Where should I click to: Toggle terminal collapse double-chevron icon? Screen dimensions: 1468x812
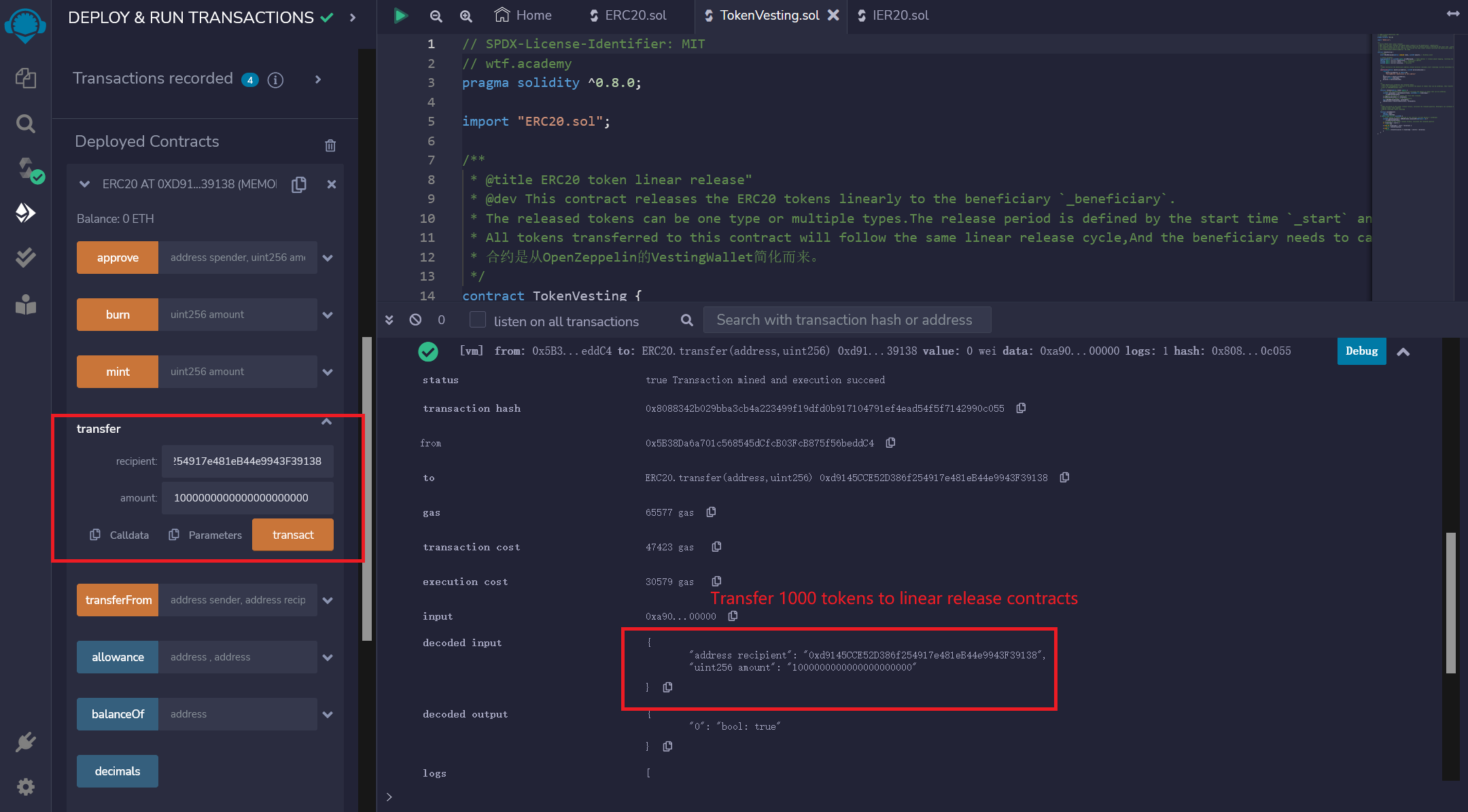coord(389,319)
